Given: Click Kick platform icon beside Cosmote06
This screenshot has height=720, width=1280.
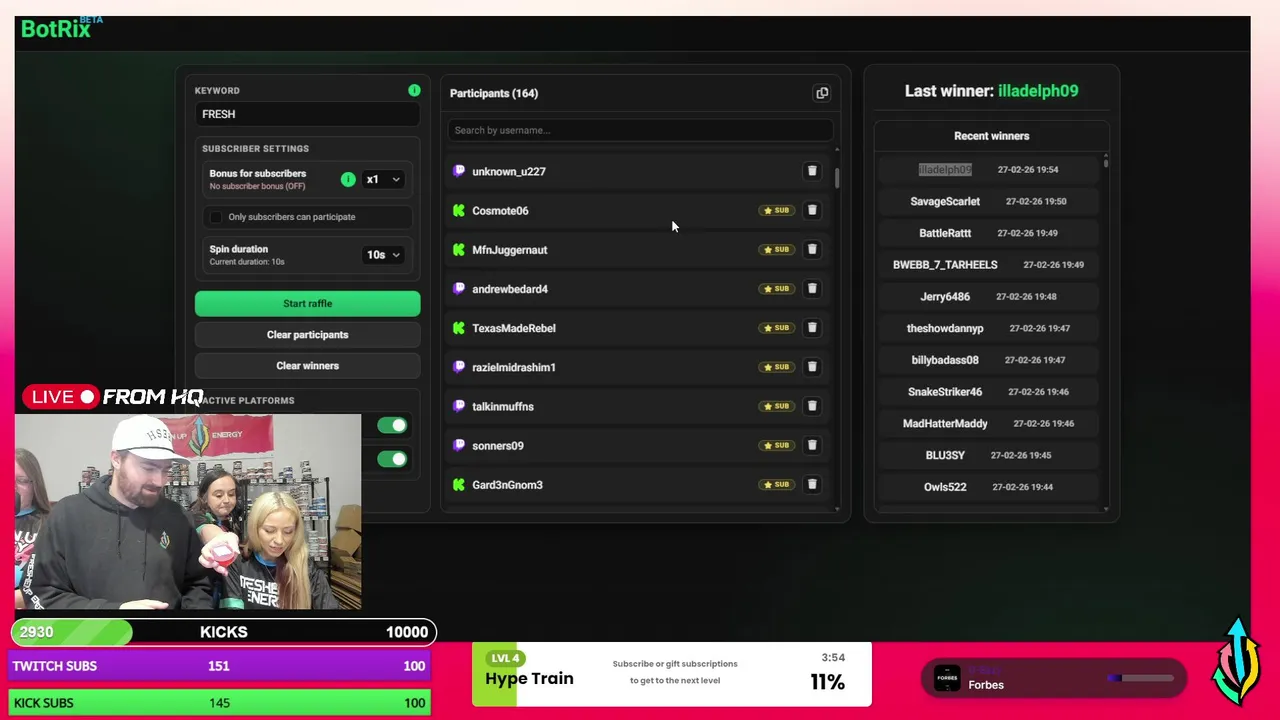Looking at the screenshot, I should [459, 210].
